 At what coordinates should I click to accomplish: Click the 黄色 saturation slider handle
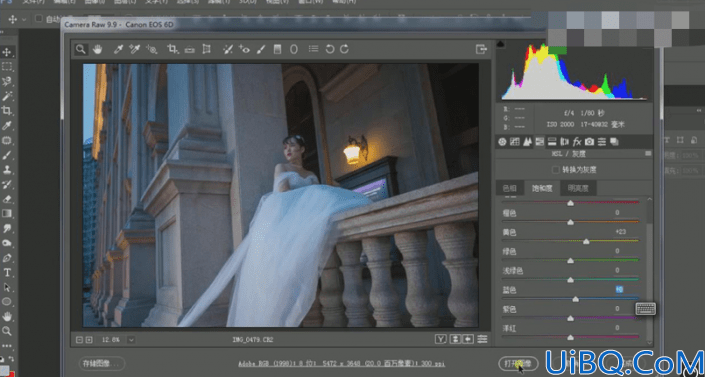click(x=586, y=242)
